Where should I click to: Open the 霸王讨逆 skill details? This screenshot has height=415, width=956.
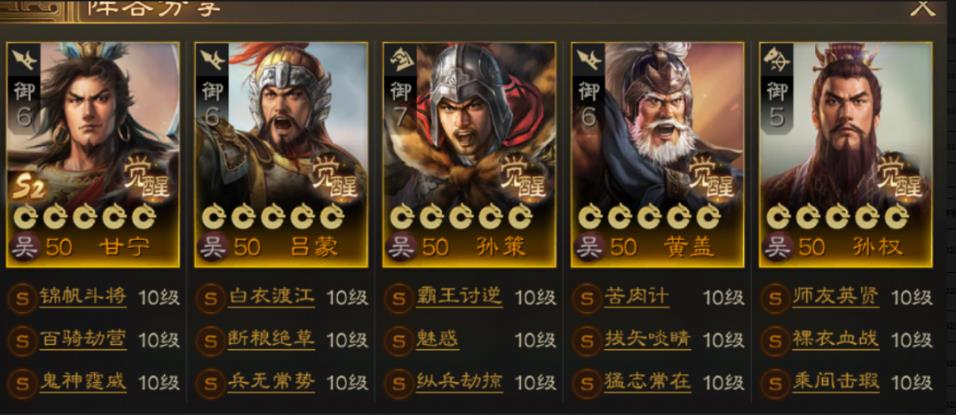[459, 297]
